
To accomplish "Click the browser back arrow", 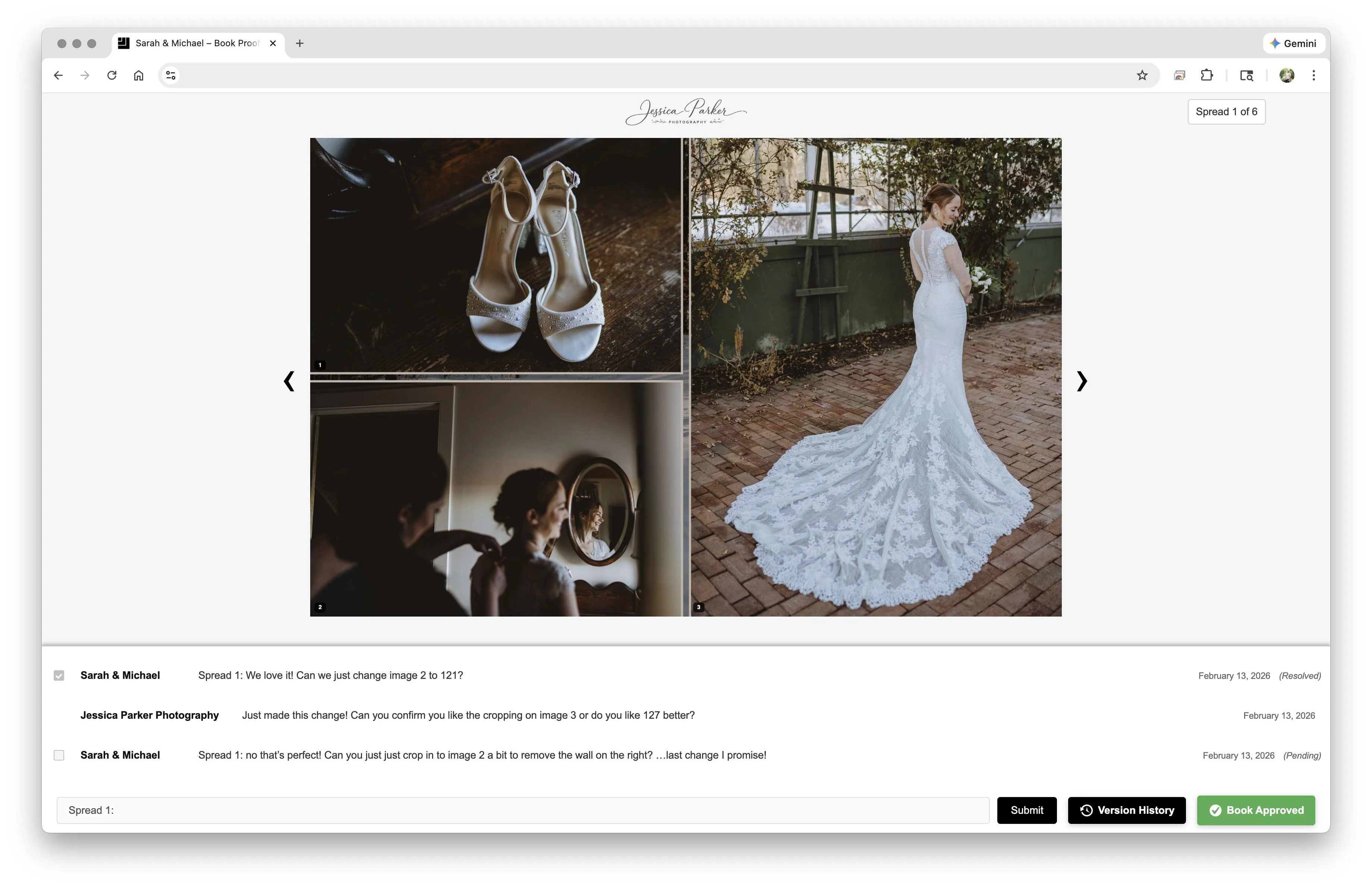I will [58, 75].
